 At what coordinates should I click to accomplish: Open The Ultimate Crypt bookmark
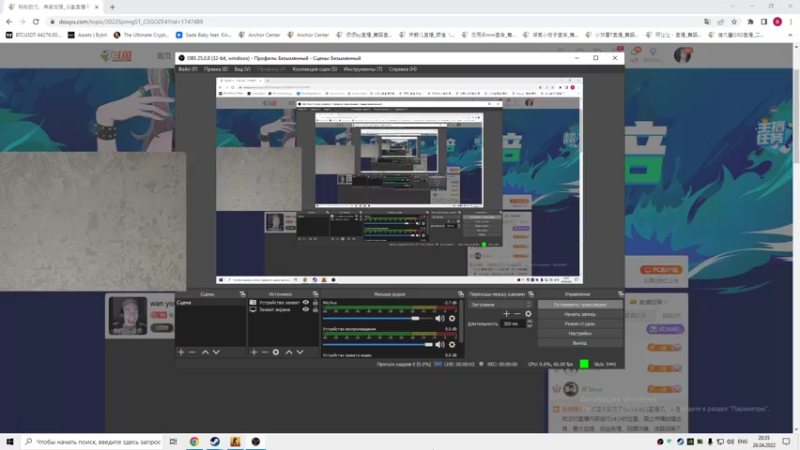click(141, 35)
